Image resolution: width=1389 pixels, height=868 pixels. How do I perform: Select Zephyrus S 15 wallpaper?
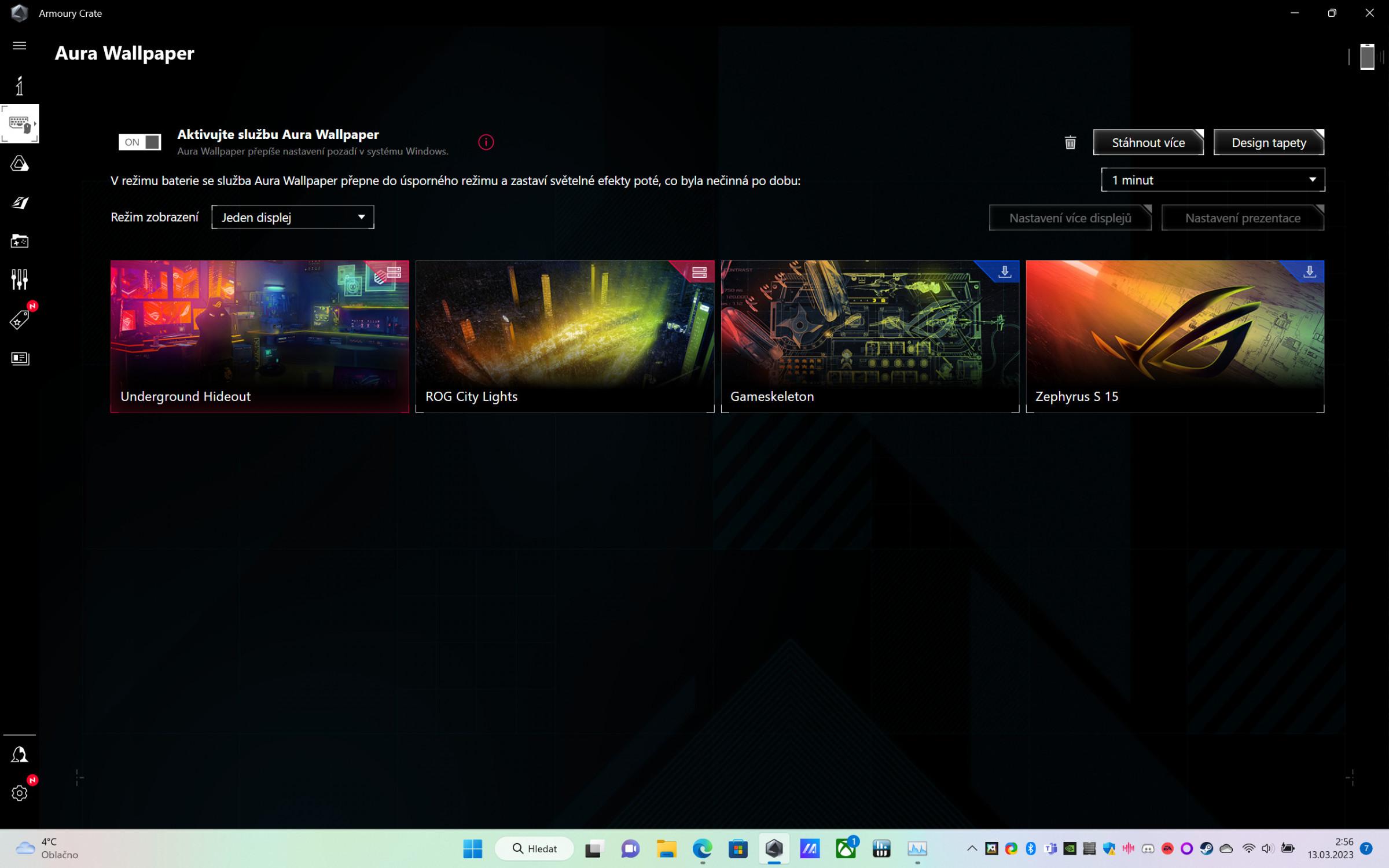tap(1175, 336)
